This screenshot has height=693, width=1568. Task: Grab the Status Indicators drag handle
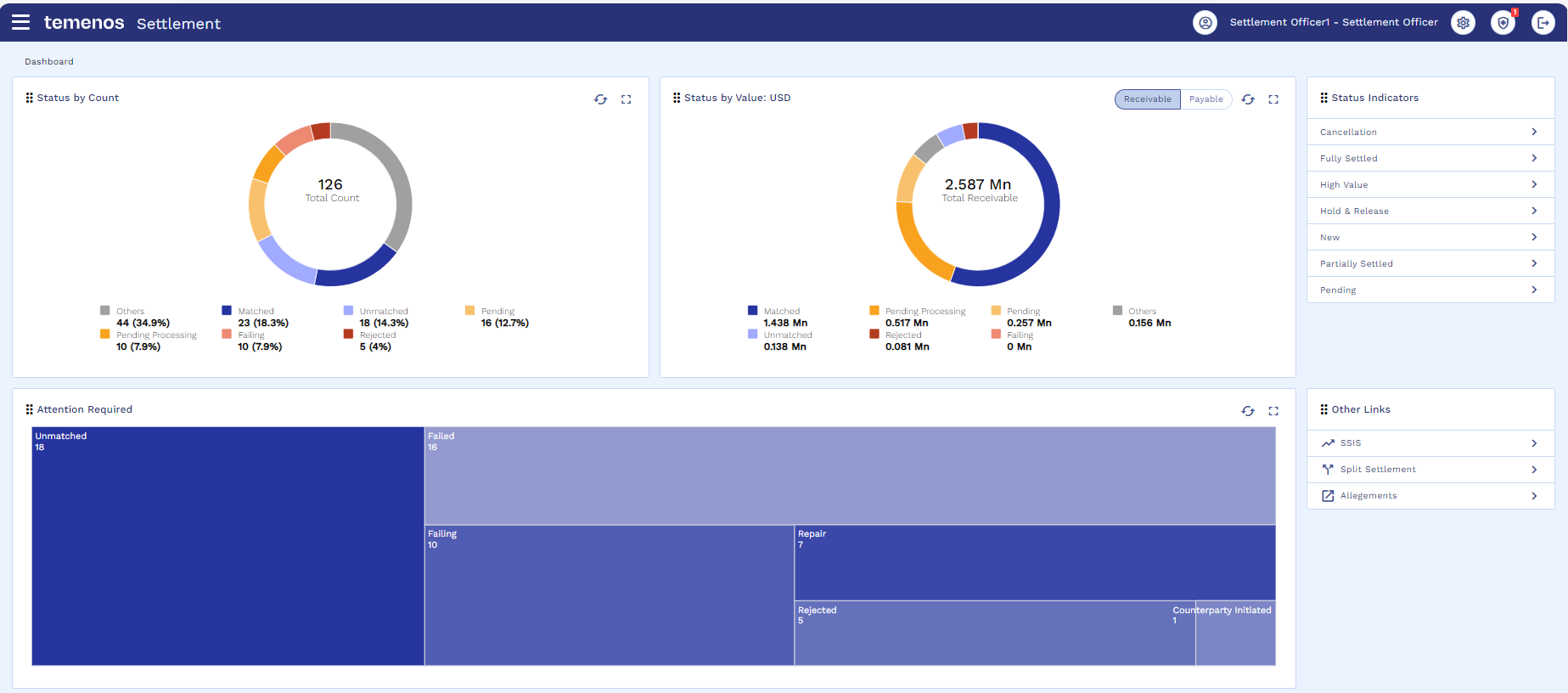(1324, 98)
